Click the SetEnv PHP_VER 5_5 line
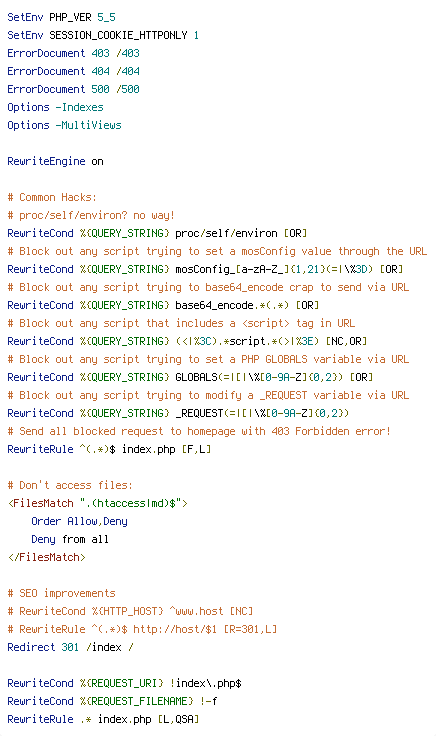 (x=61, y=17)
